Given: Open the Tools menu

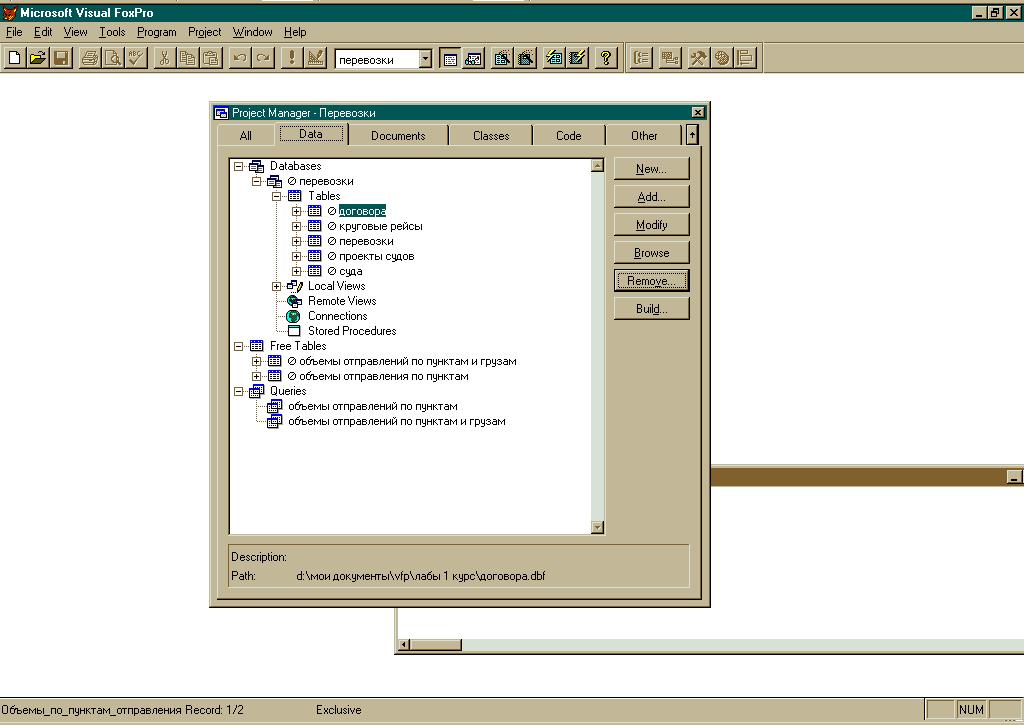Looking at the screenshot, I should pyautogui.click(x=112, y=32).
